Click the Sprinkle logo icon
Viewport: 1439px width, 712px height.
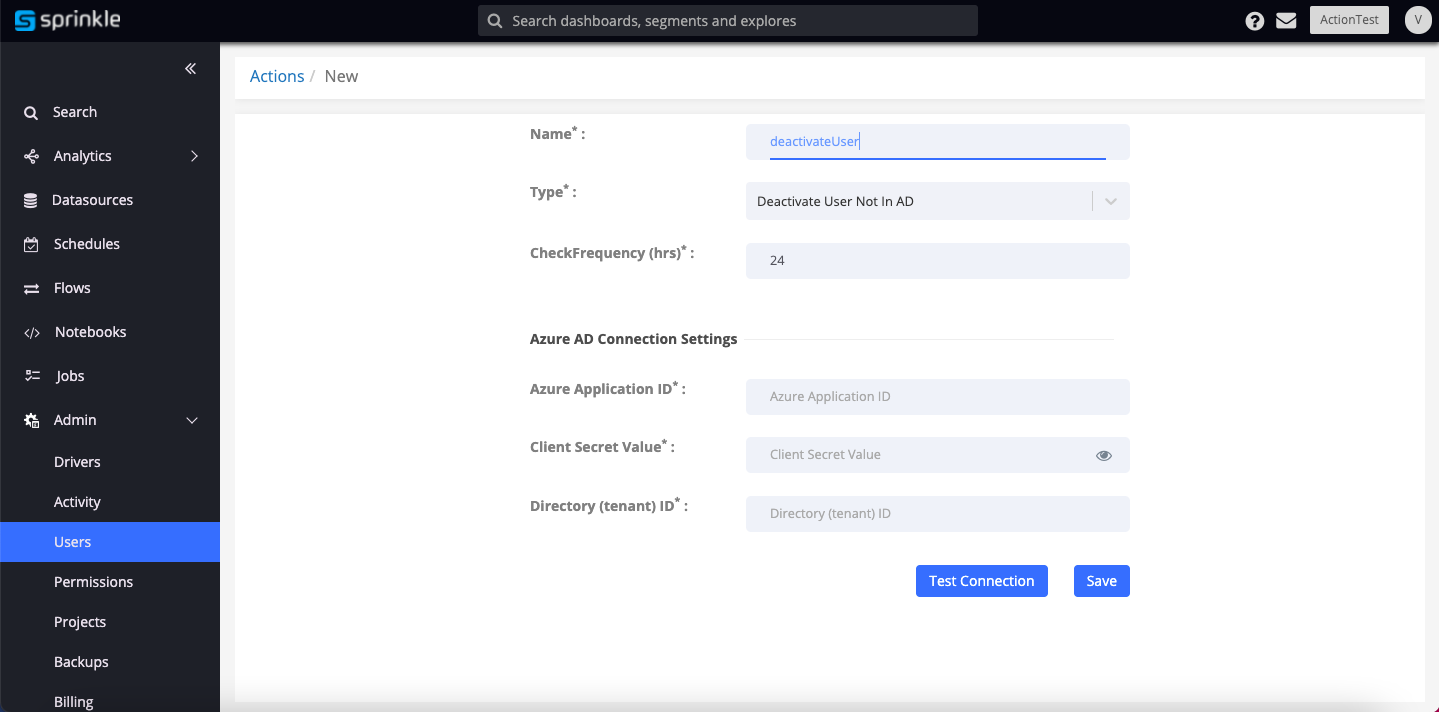[25, 21]
